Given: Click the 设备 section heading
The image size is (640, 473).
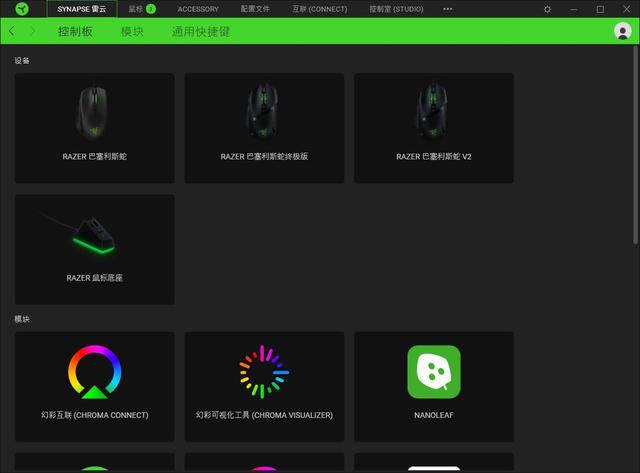Looking at the screenshot, I should pyautogui.click(x=22, y=61).
